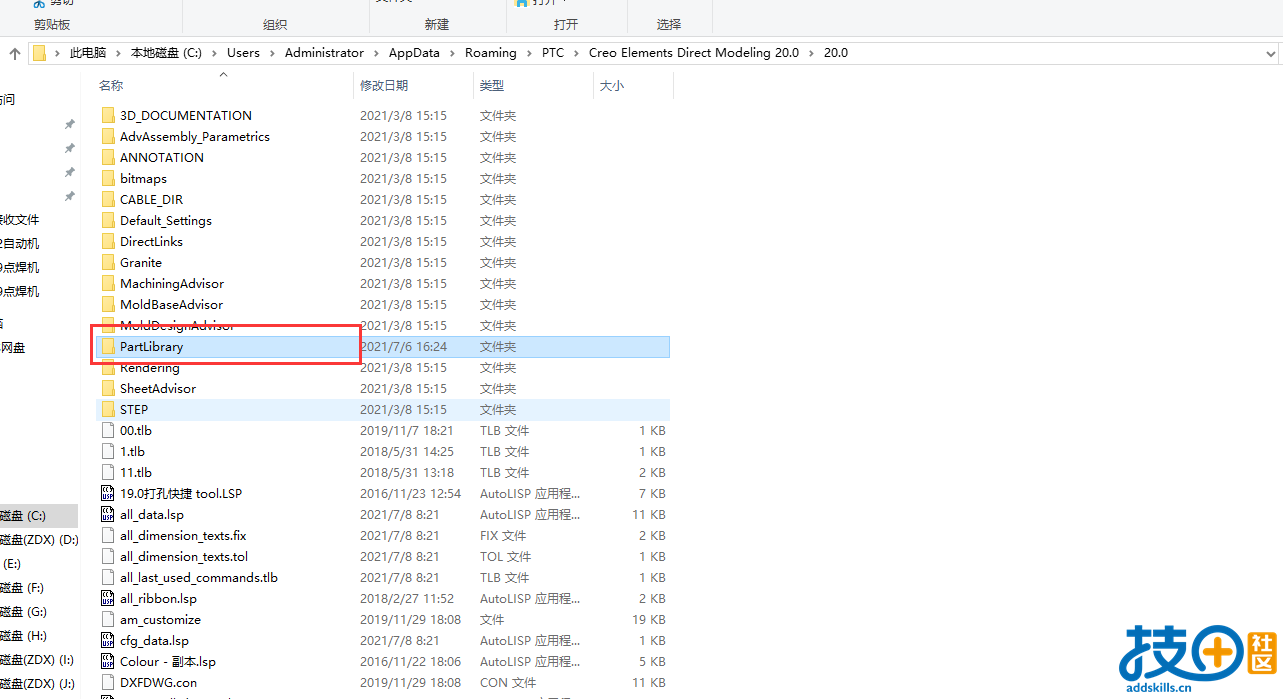
Task: Select the AdvAssembly_Parametrics folder icon
Action: coord(109,136)
